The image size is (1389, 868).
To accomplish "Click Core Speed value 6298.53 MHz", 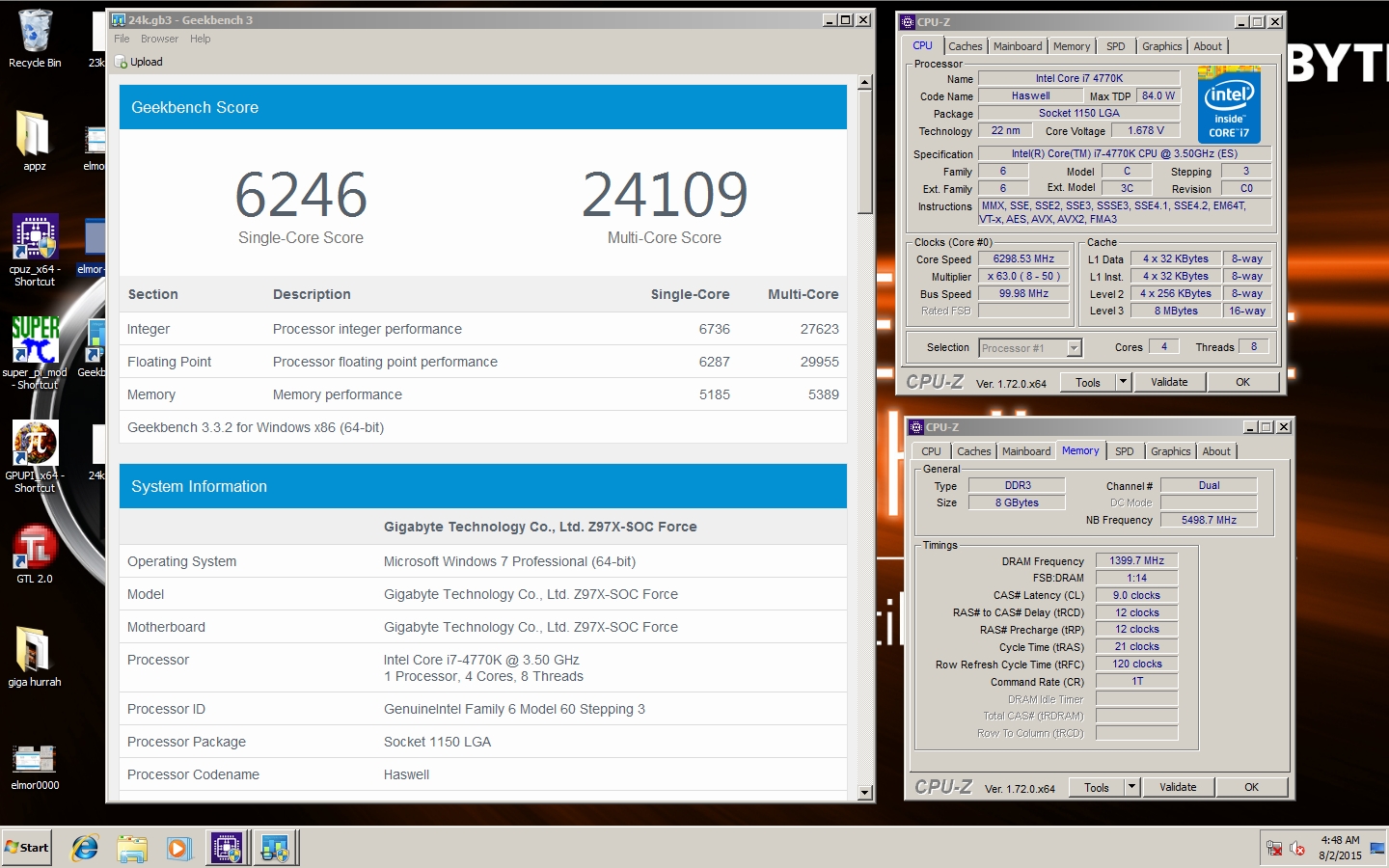I will click(x=1023, y=258).
